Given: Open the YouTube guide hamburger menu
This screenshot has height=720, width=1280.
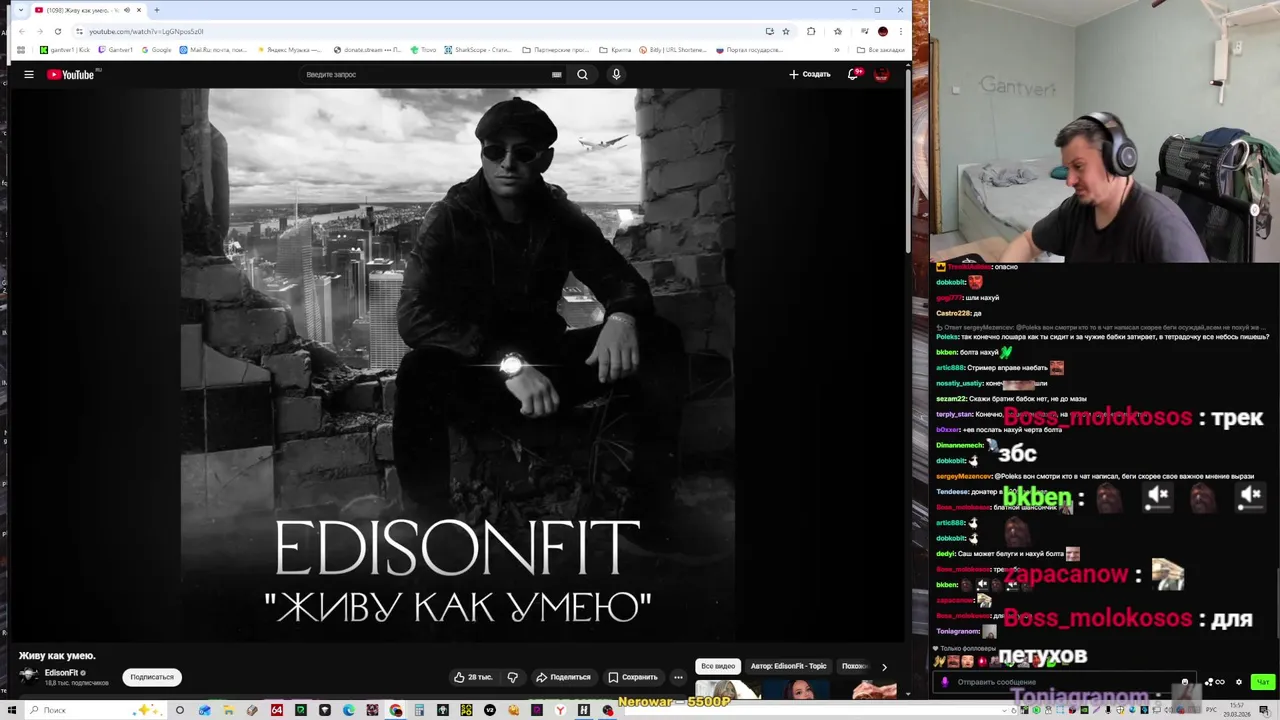Looking at the screenshot, I should (29, 74).
